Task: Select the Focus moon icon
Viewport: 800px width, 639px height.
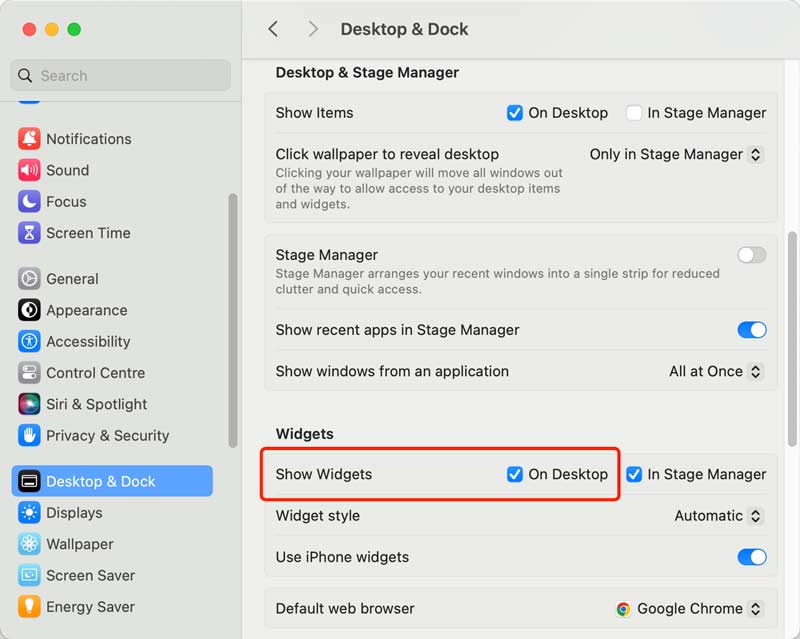Action: tap(29, 202)
